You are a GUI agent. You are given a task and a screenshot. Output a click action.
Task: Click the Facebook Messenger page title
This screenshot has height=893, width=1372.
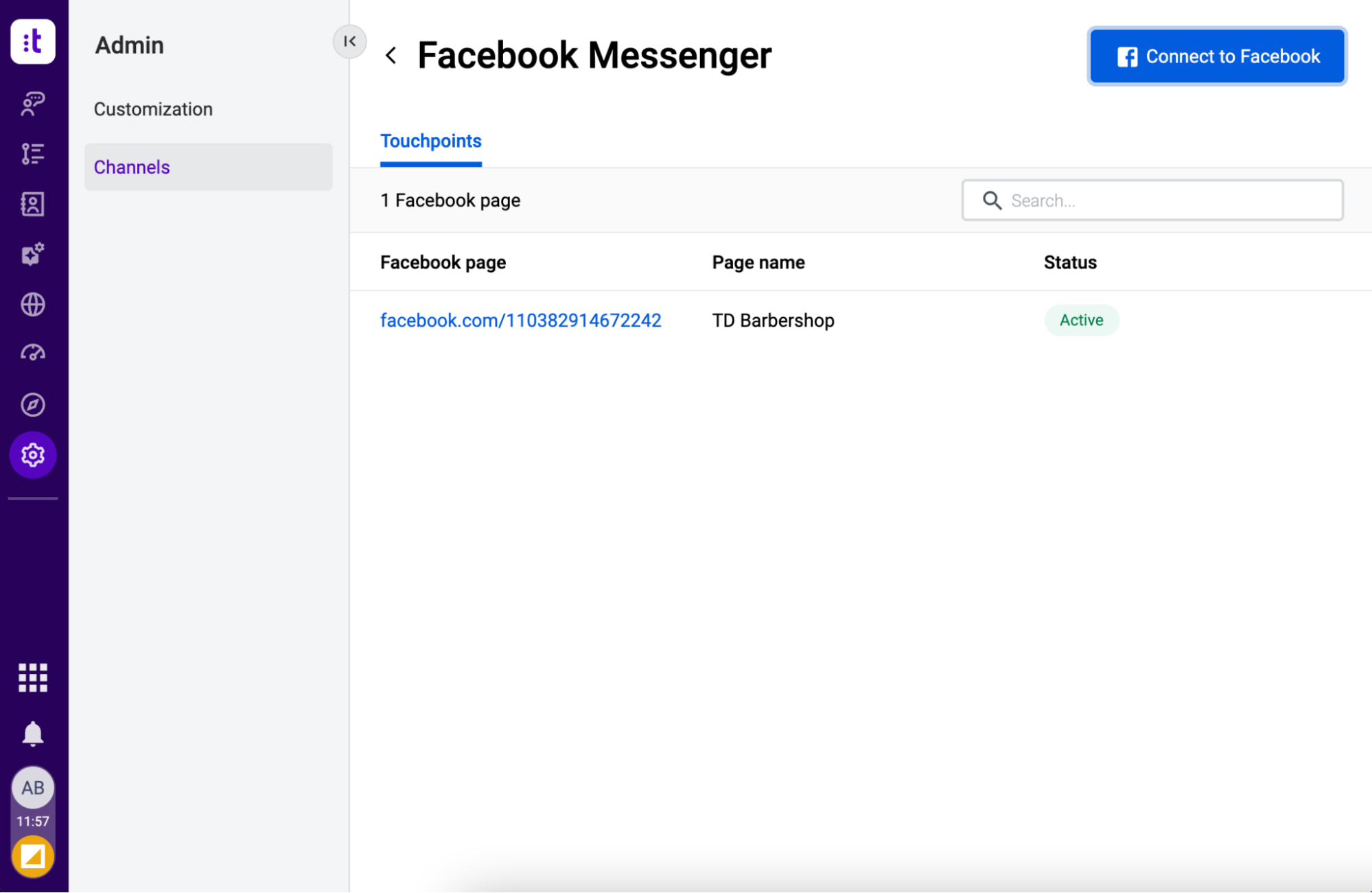coord(594,56)
